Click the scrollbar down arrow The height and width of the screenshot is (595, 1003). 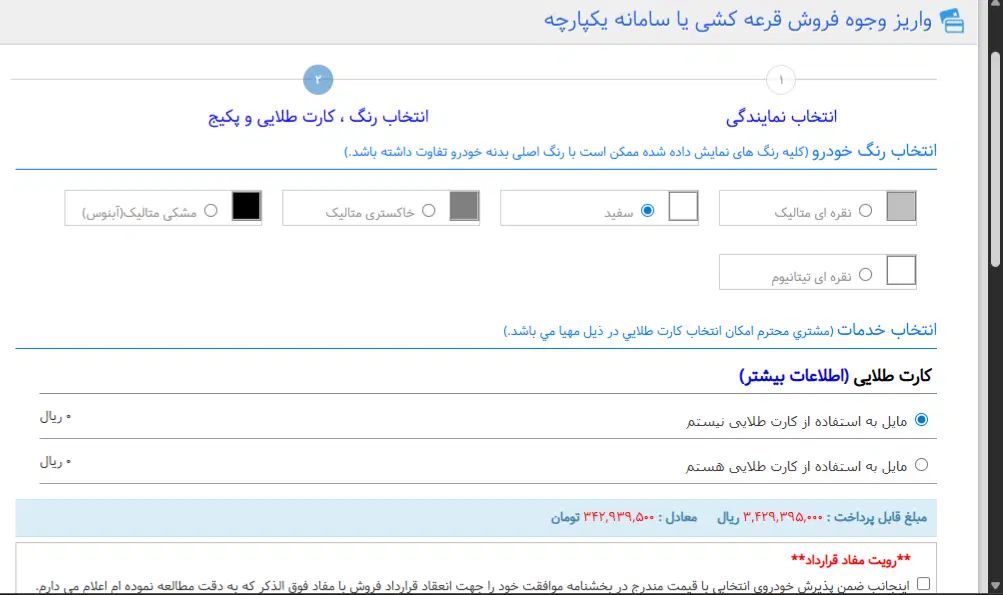click(x=995, y=585)
